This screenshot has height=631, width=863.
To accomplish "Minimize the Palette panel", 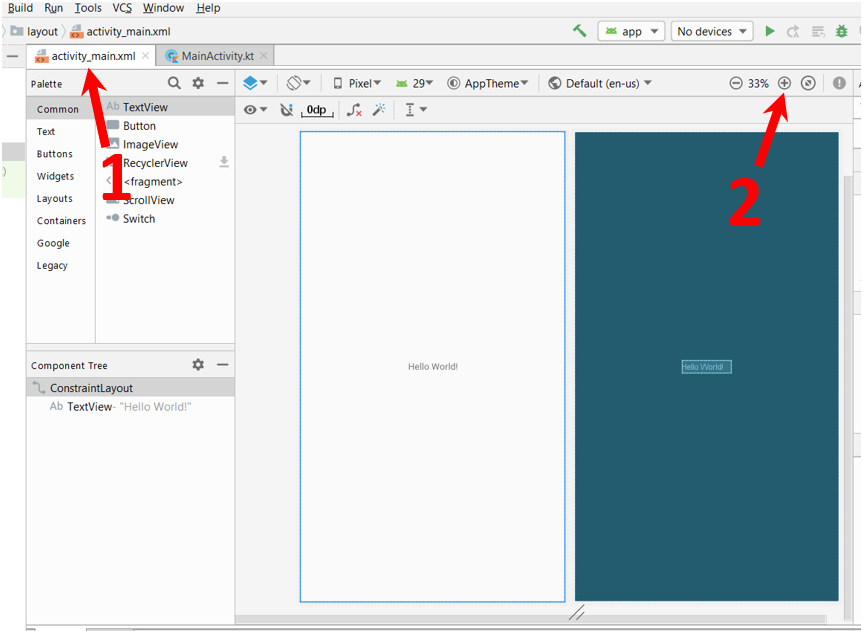I will (x=222, y=83).
